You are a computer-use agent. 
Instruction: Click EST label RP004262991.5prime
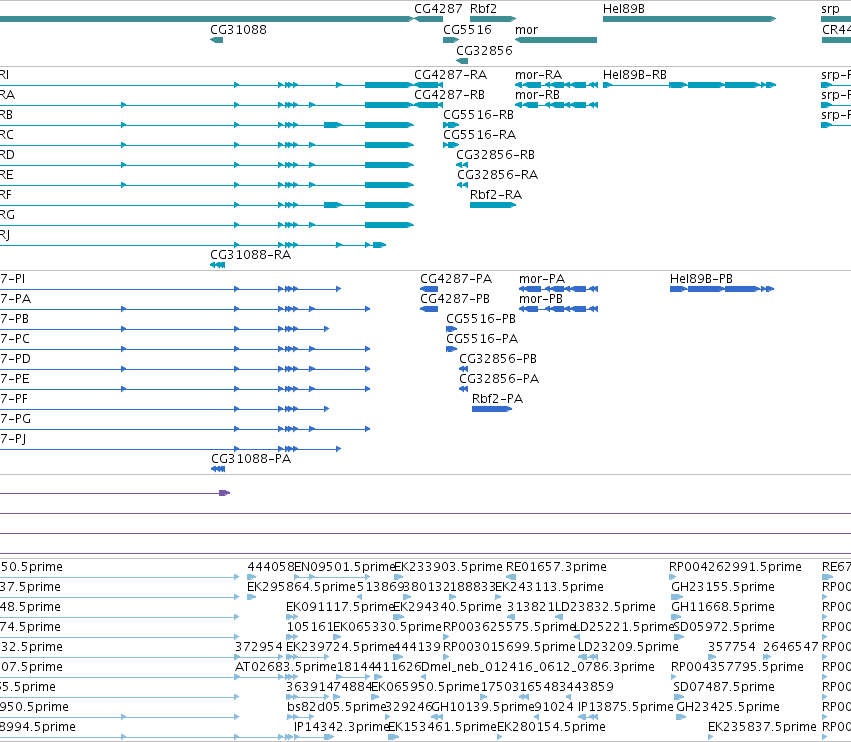(735, 567)
